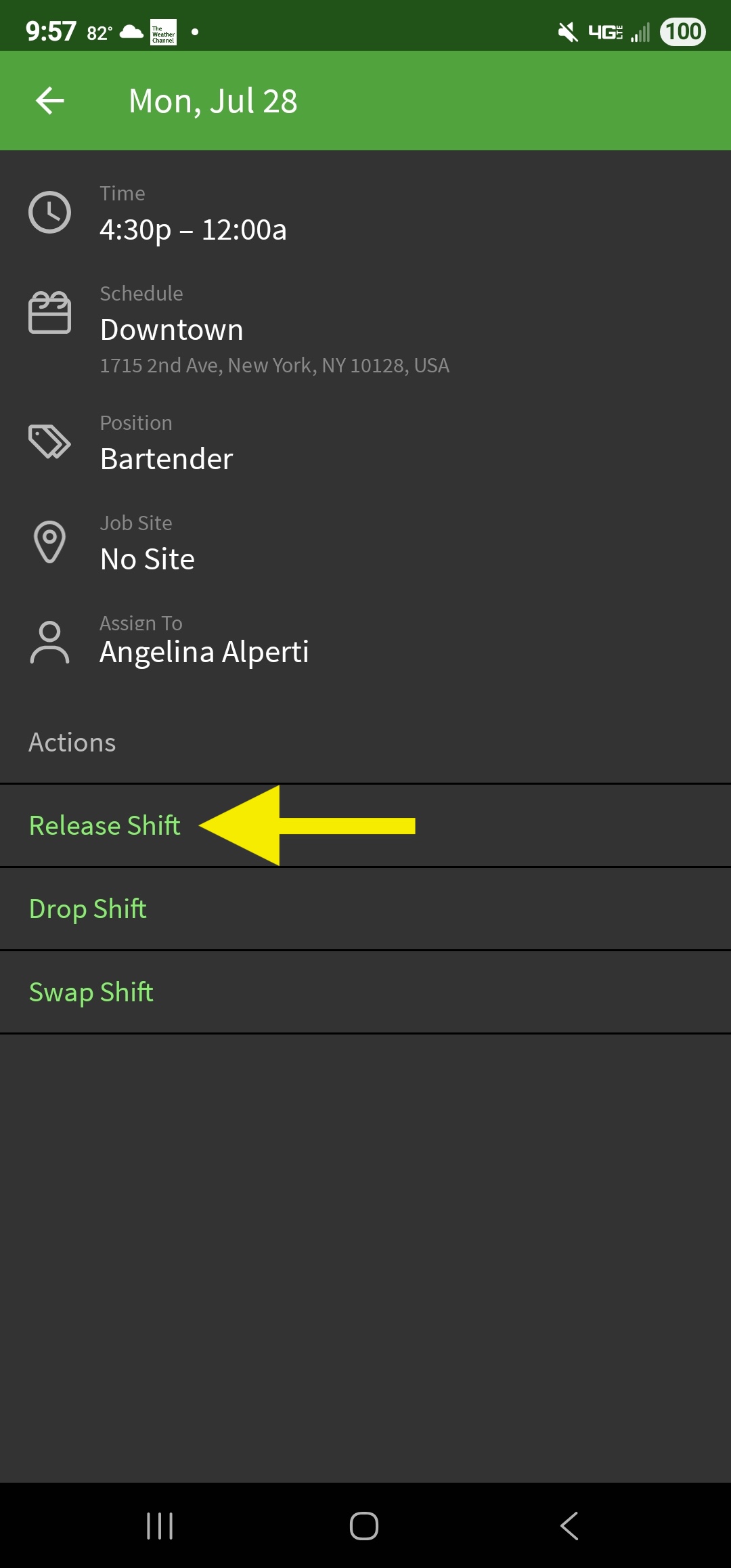This screenshot has width=731, height=1568.
Task: Tap the location pin icon for Job Site
Action: tap(50, 542)
